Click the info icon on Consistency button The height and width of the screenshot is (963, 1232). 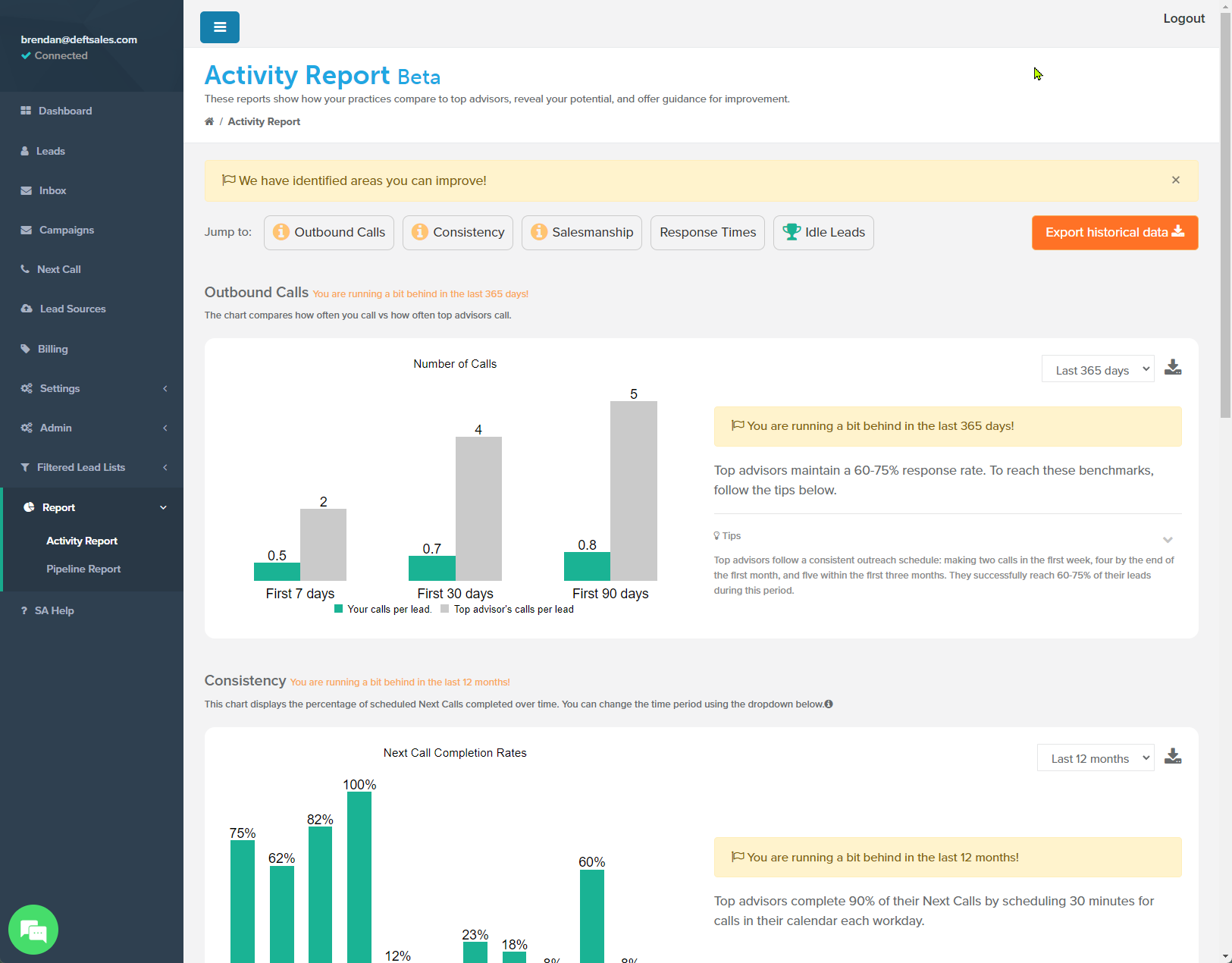point(420,232)
